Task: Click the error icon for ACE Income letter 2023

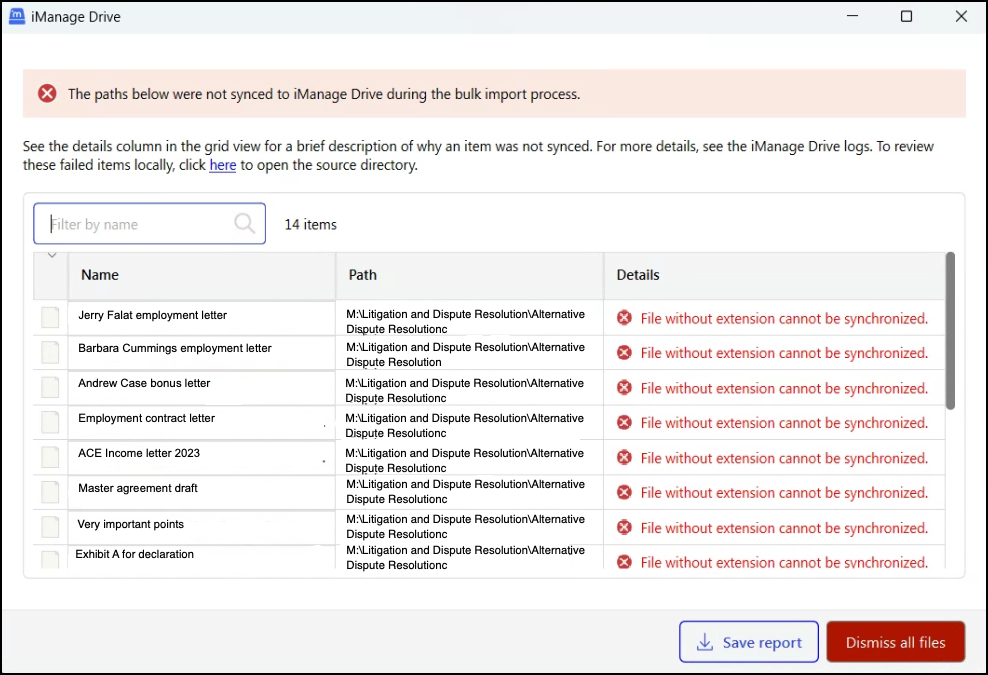Action: coord(623,458)
